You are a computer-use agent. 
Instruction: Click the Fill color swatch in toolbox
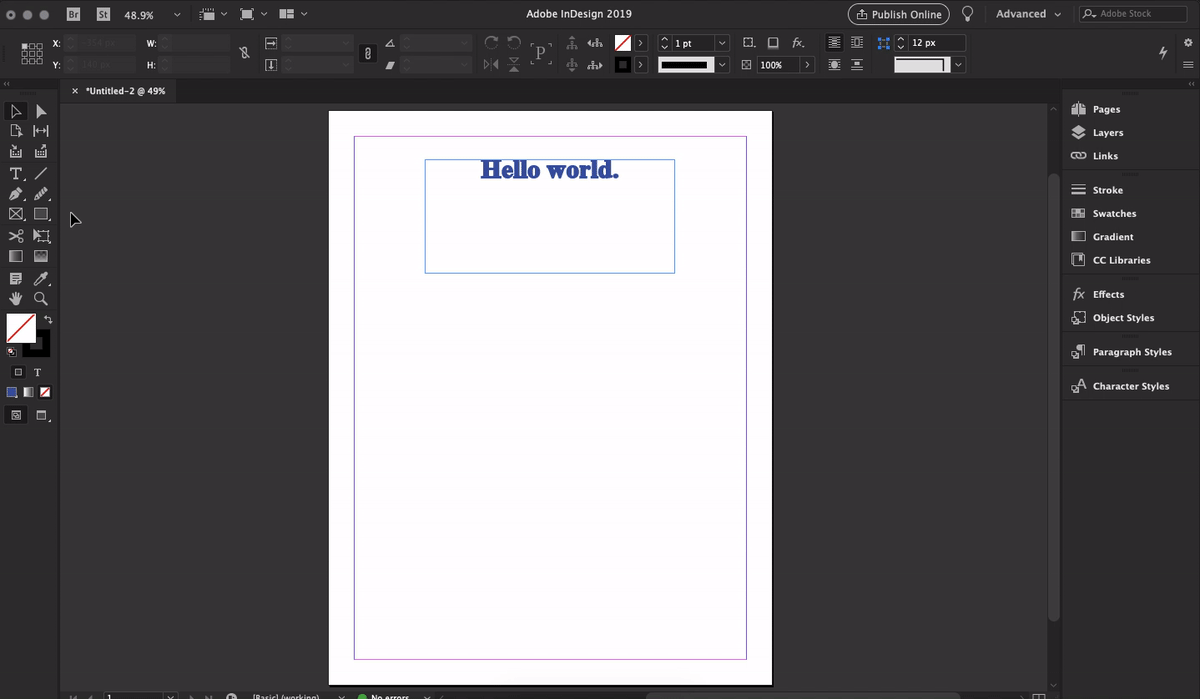(21, 328)
